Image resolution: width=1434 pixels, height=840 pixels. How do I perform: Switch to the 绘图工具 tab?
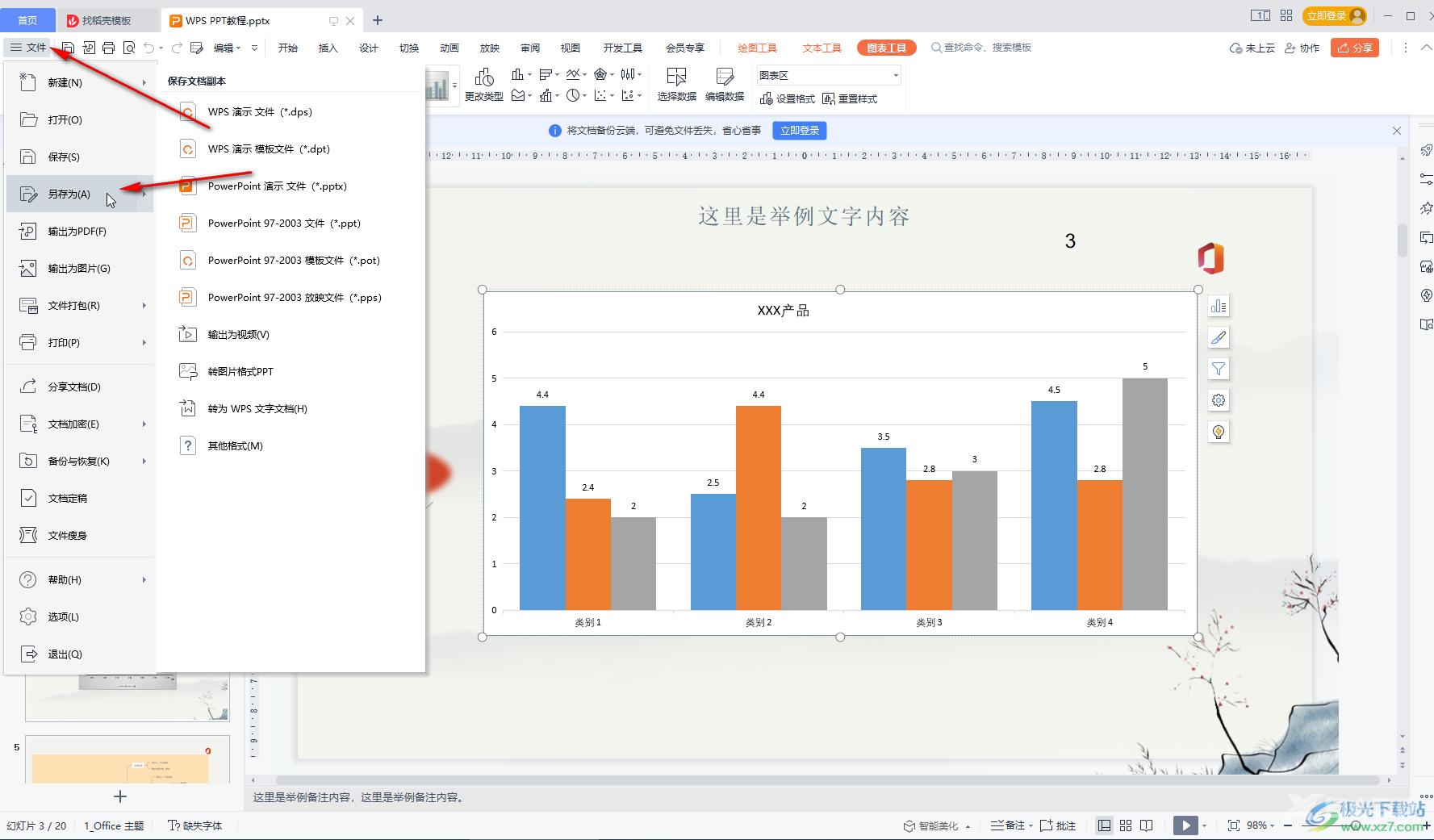(x=757, y=48)
